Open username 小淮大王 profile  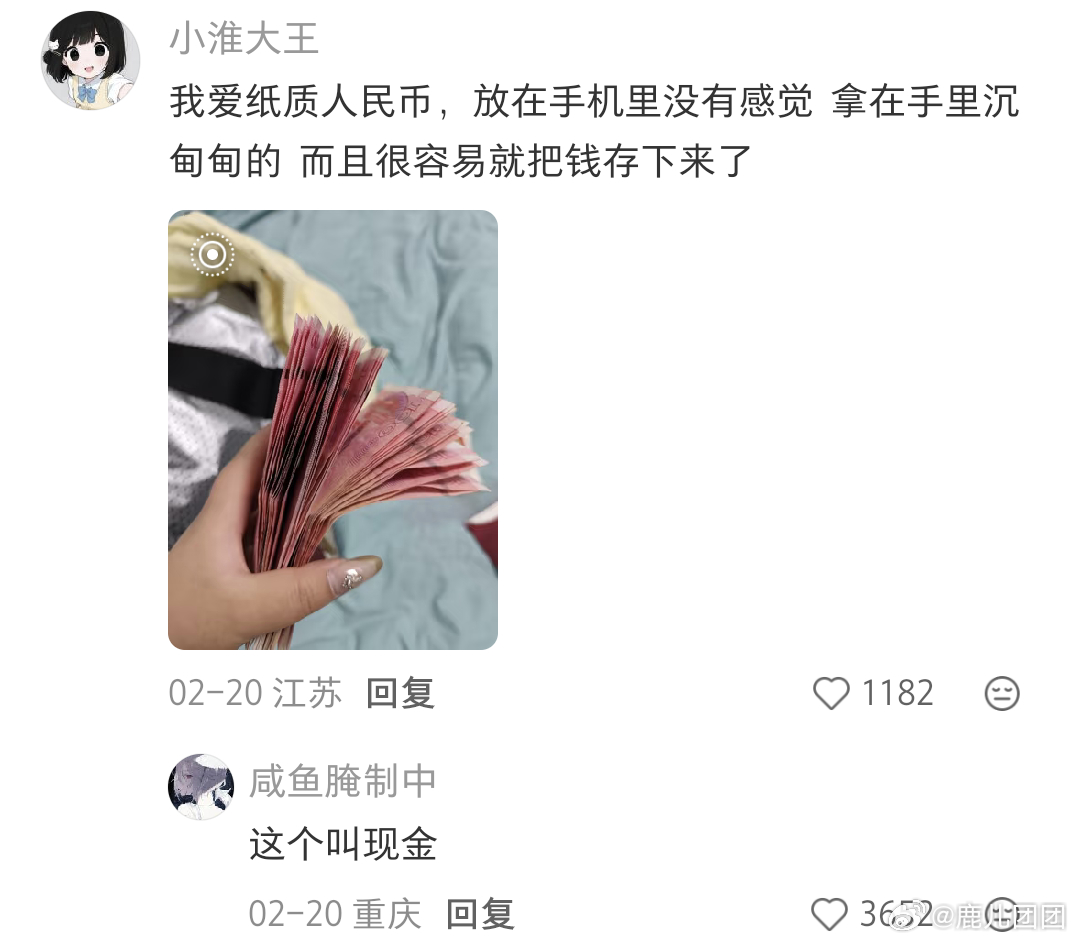[244, 38]
